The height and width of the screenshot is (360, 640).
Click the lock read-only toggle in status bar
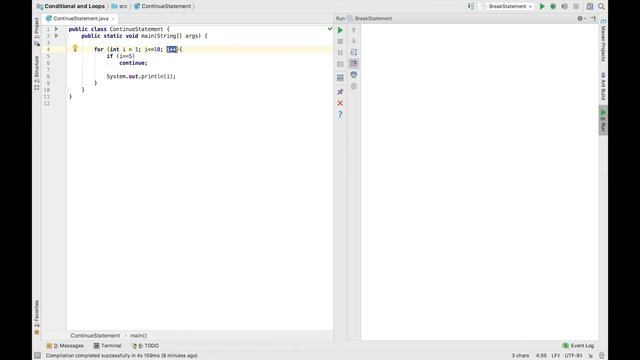tap(591, 356)
